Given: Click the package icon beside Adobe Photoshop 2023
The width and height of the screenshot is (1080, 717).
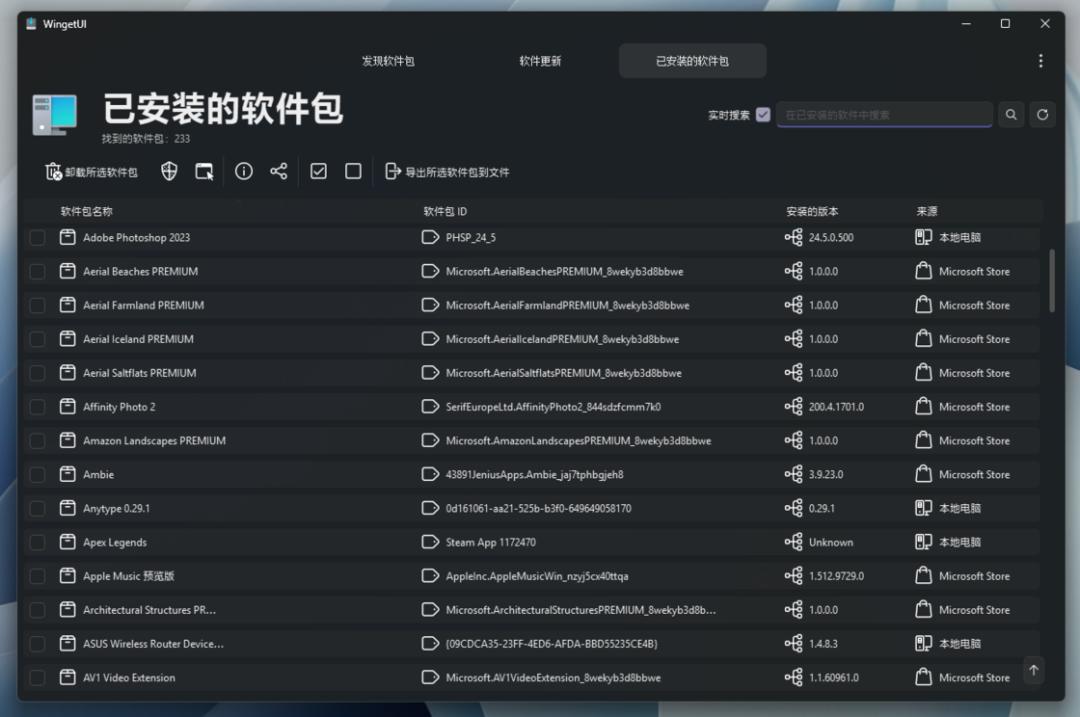Looking at the screenshot, I should pos(68,238).
